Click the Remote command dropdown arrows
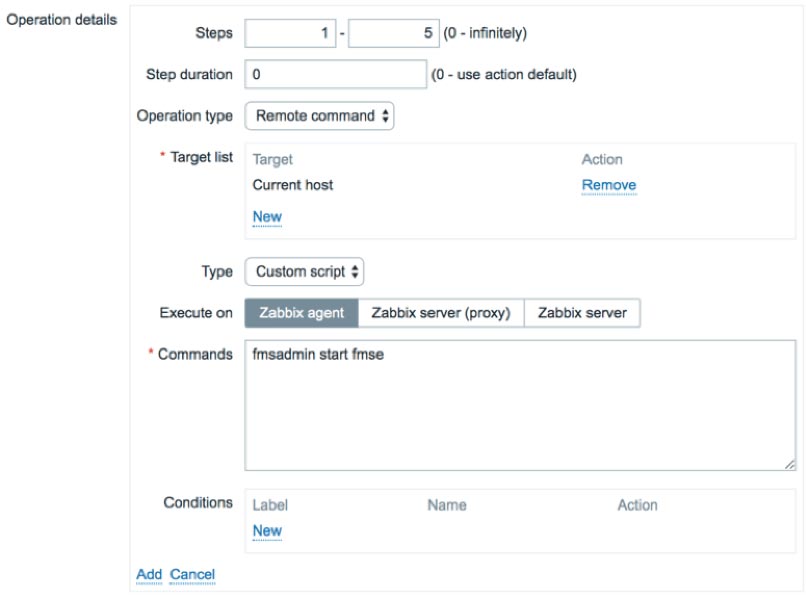The height and width of the screenshot is (597, 806). [x=385, y=116]
